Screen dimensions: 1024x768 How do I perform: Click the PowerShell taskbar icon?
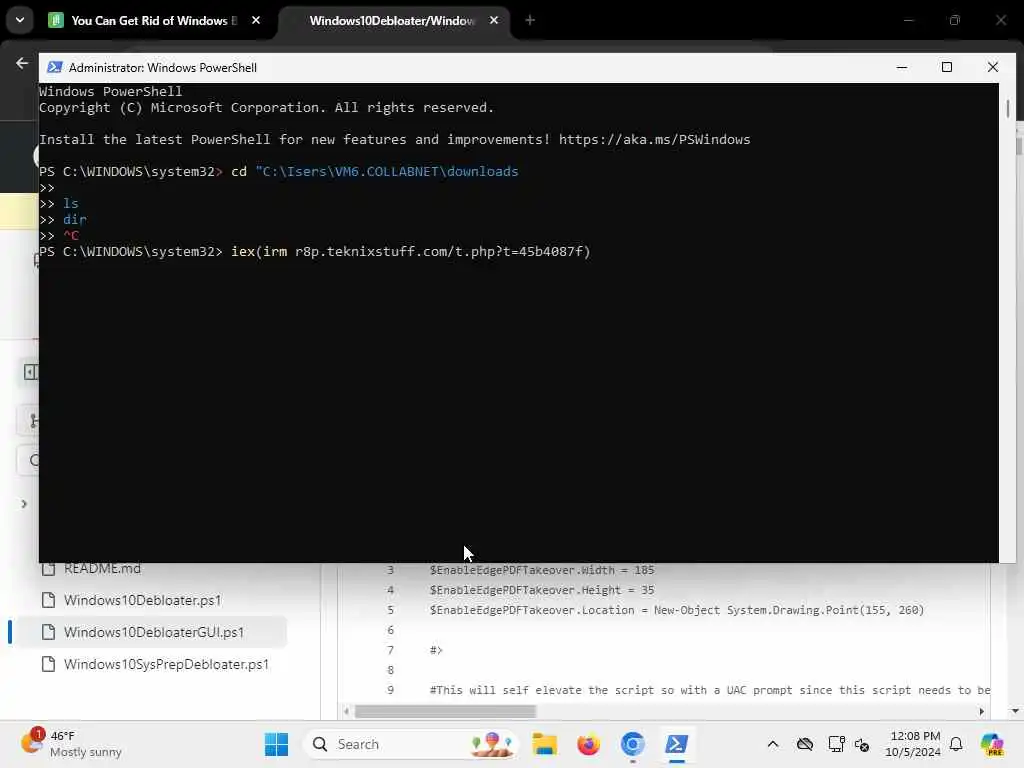pos(677,744)
